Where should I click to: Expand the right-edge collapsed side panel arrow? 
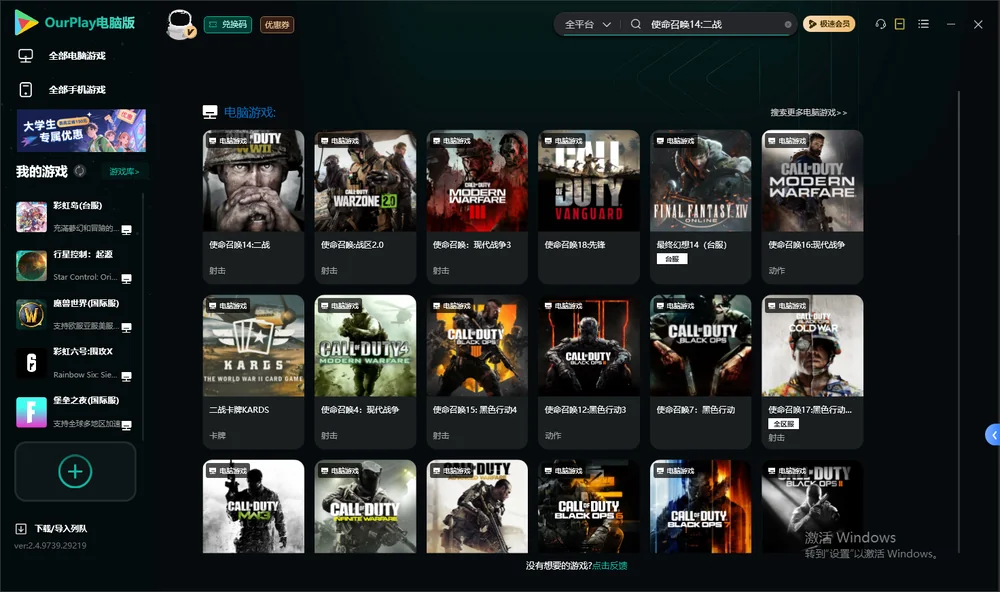point(993,435)
